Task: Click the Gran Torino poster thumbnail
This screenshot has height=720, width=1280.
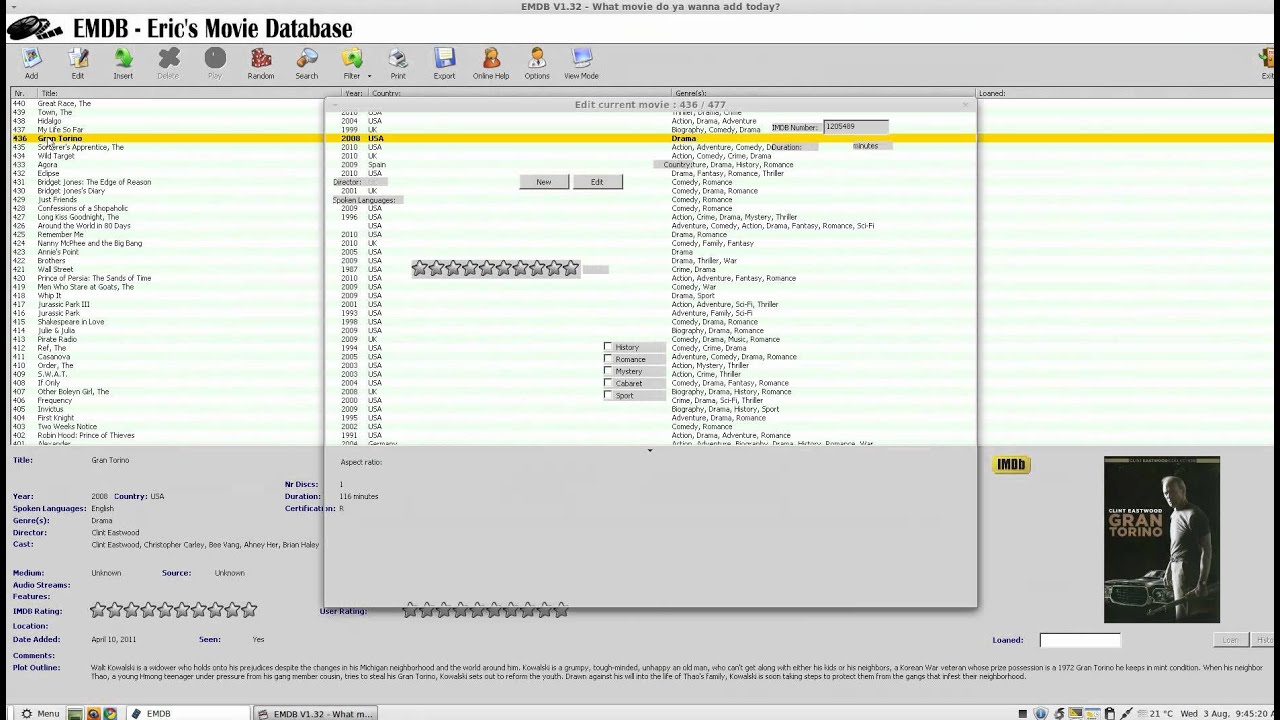Action: (x=1162, y=540)
